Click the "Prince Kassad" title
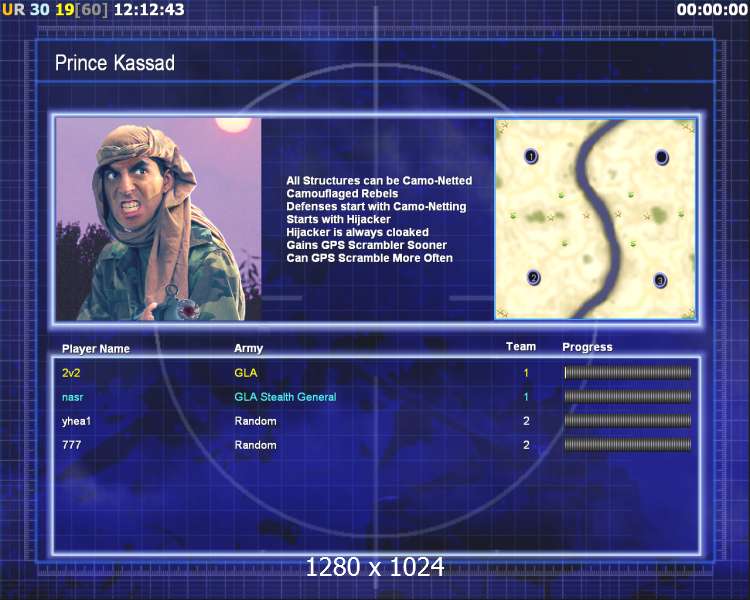 (x=115, y=63)
